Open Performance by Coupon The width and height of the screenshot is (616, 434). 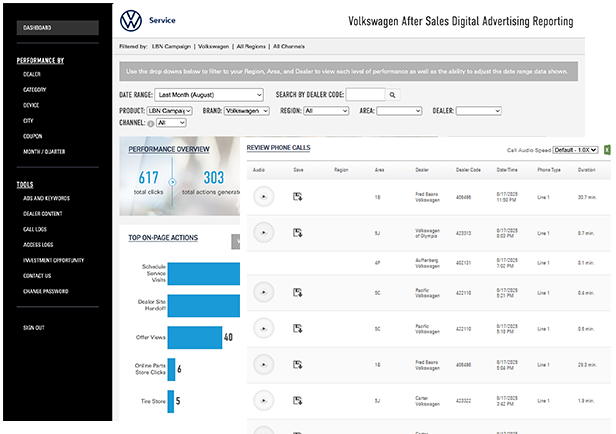coord(33,136)
